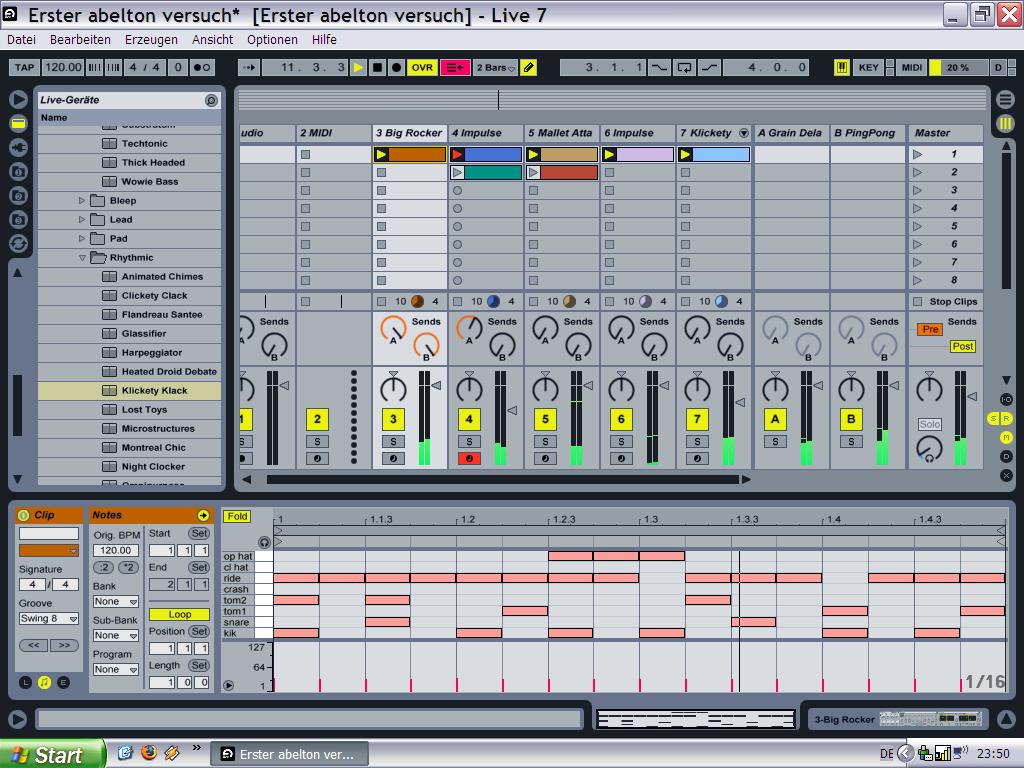
Task: Switch to Session view selector icon
Action: click(1005, 123)
